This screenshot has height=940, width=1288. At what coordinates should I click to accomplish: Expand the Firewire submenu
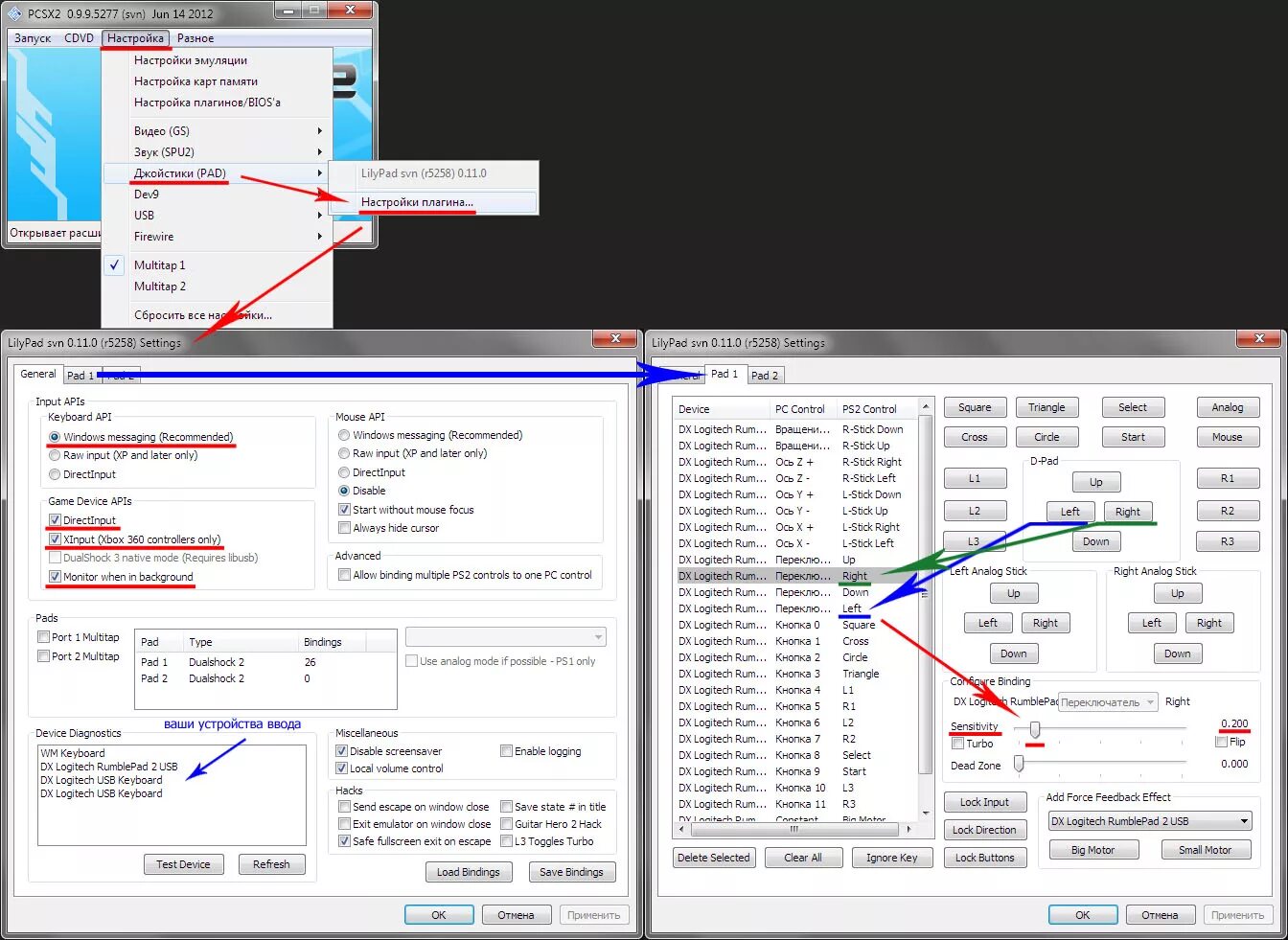click(x=218, y=237)
